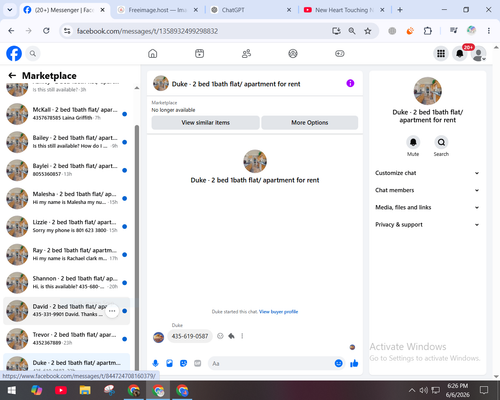This screenshot has width=500, height=400.
Task: Click the 435-619-0587 message bubble
Action: (x=190, y=336)
